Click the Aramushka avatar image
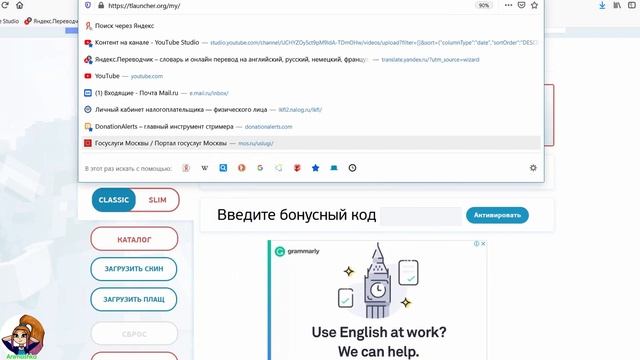 coord(22,336)
